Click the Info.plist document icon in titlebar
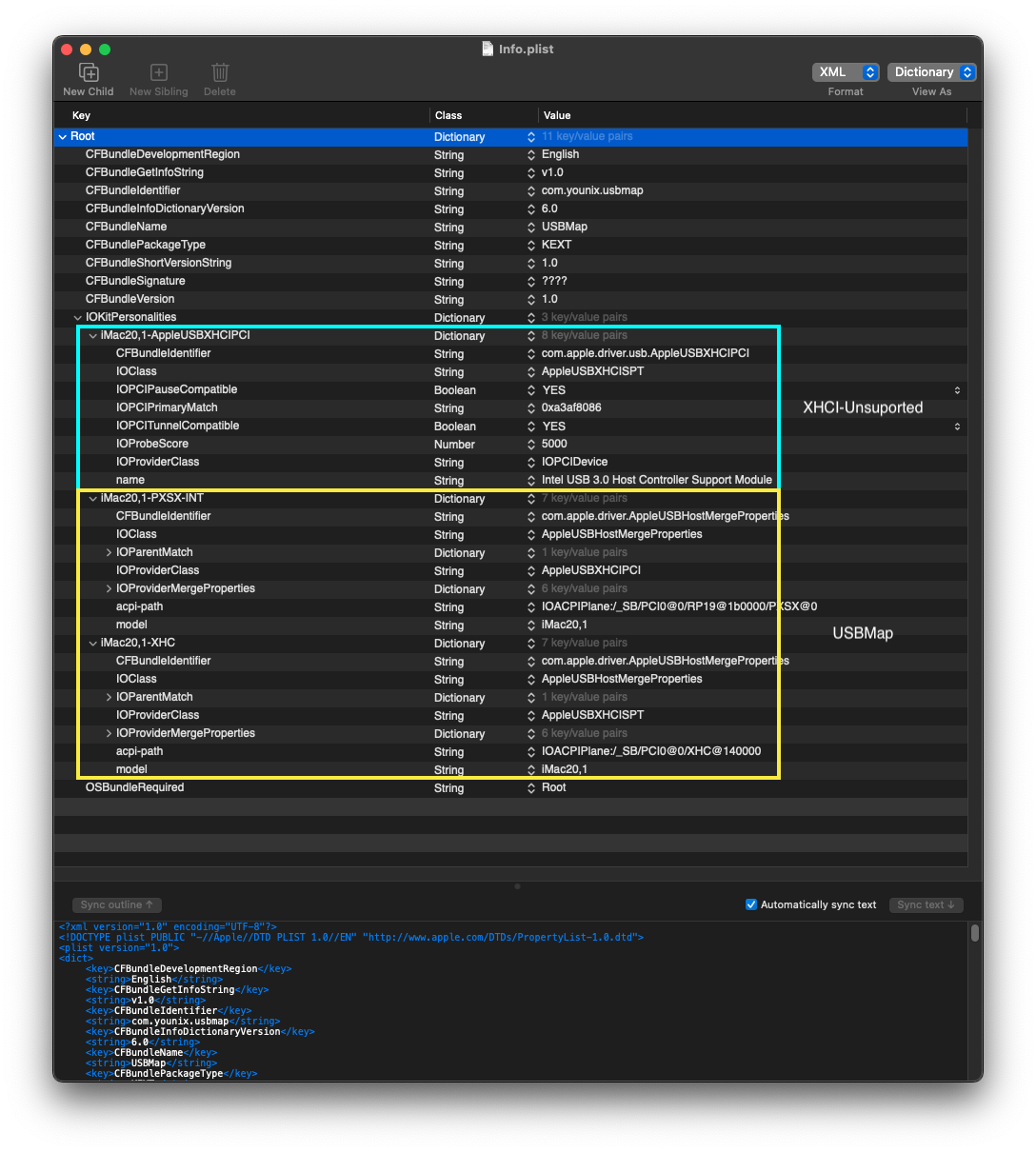This screenshot has width=1036, height=1152. coord(487,49)
